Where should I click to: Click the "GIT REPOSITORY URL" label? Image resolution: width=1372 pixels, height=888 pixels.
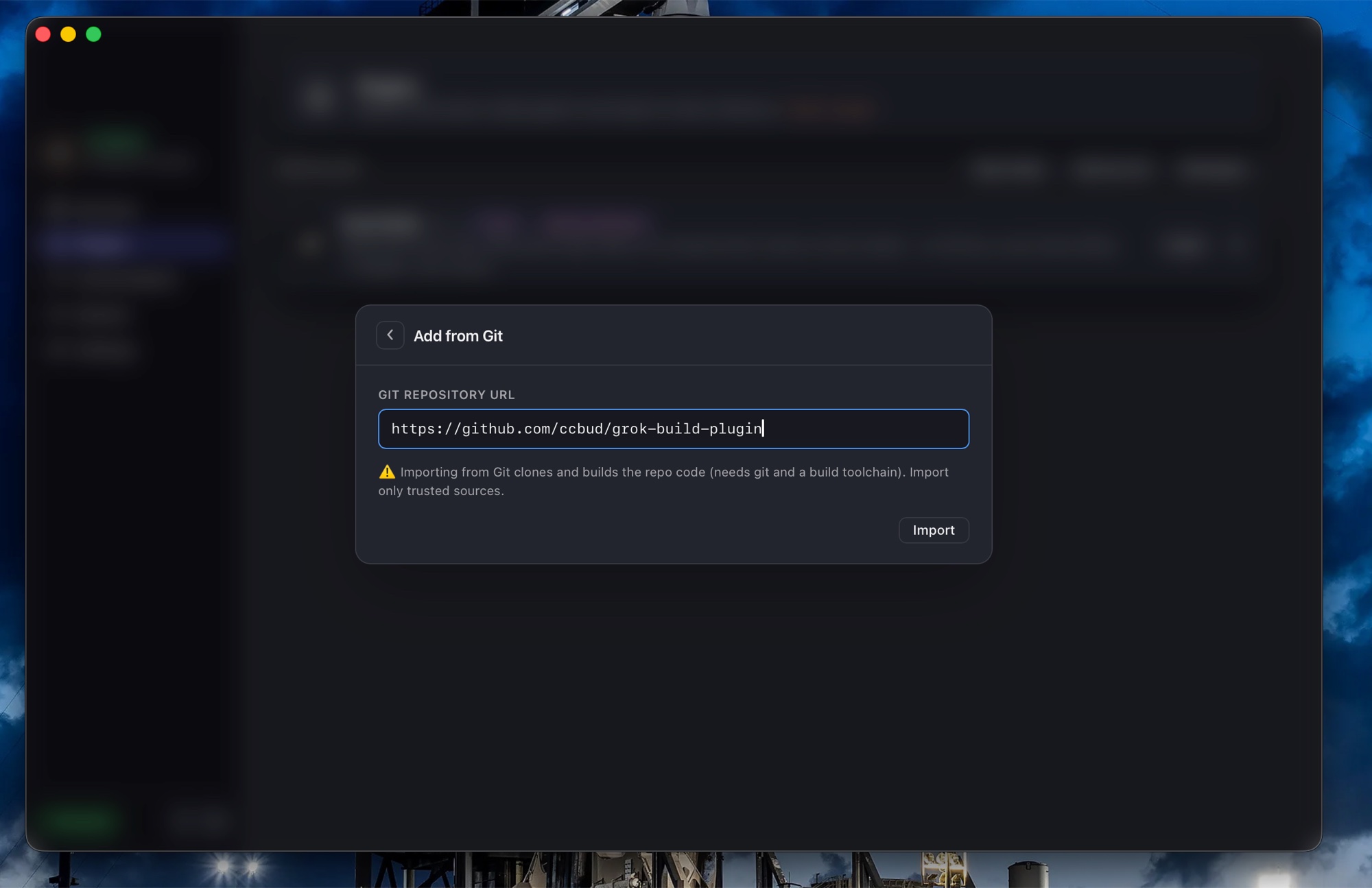[x=446, y=395]
